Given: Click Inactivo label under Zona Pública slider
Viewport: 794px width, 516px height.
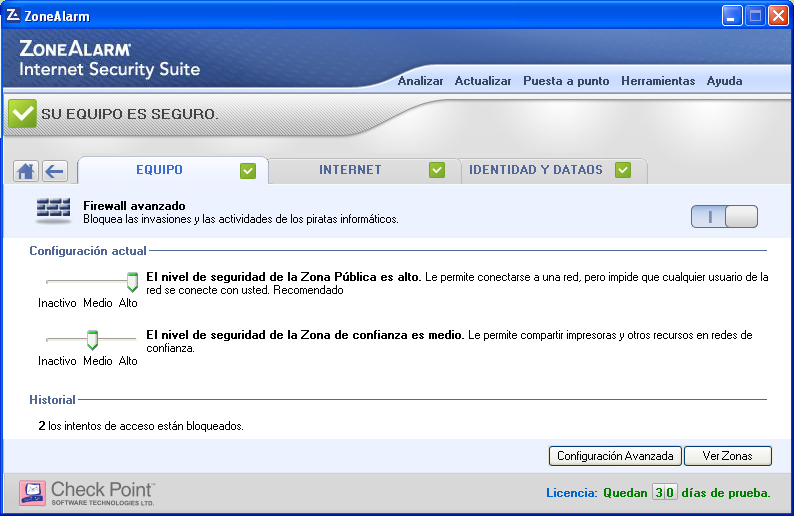Looking at the screenshot, I should coord(57,303).
